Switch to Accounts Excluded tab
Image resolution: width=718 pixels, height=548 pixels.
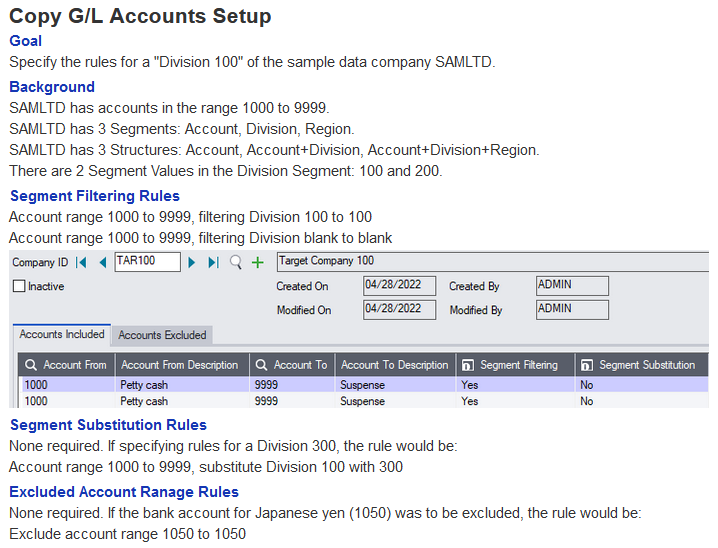(x=162, y=335)
